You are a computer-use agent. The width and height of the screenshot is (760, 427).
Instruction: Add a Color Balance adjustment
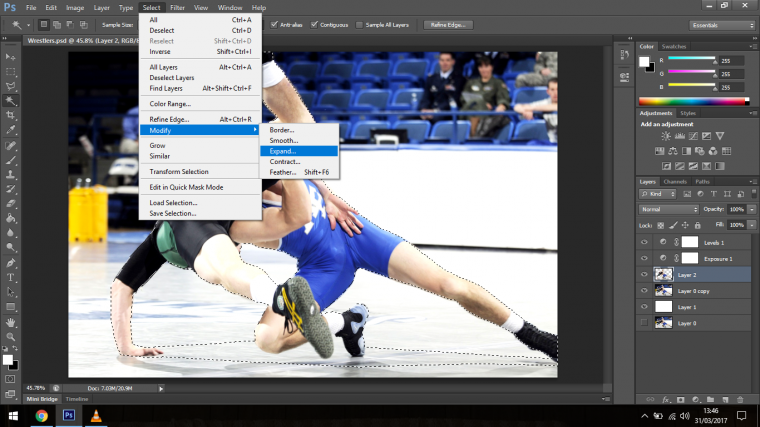(x=673, y=151)
